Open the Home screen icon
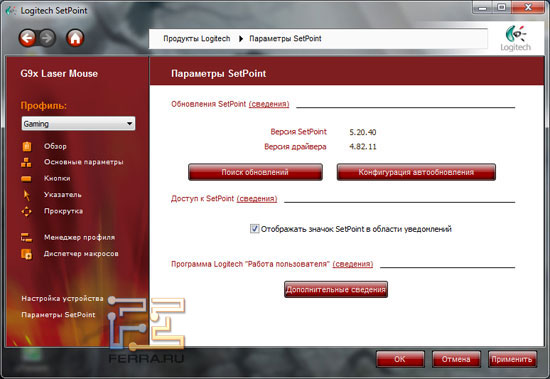The height and width of the screenshot is (379, 550). click(x=75, y=38)
